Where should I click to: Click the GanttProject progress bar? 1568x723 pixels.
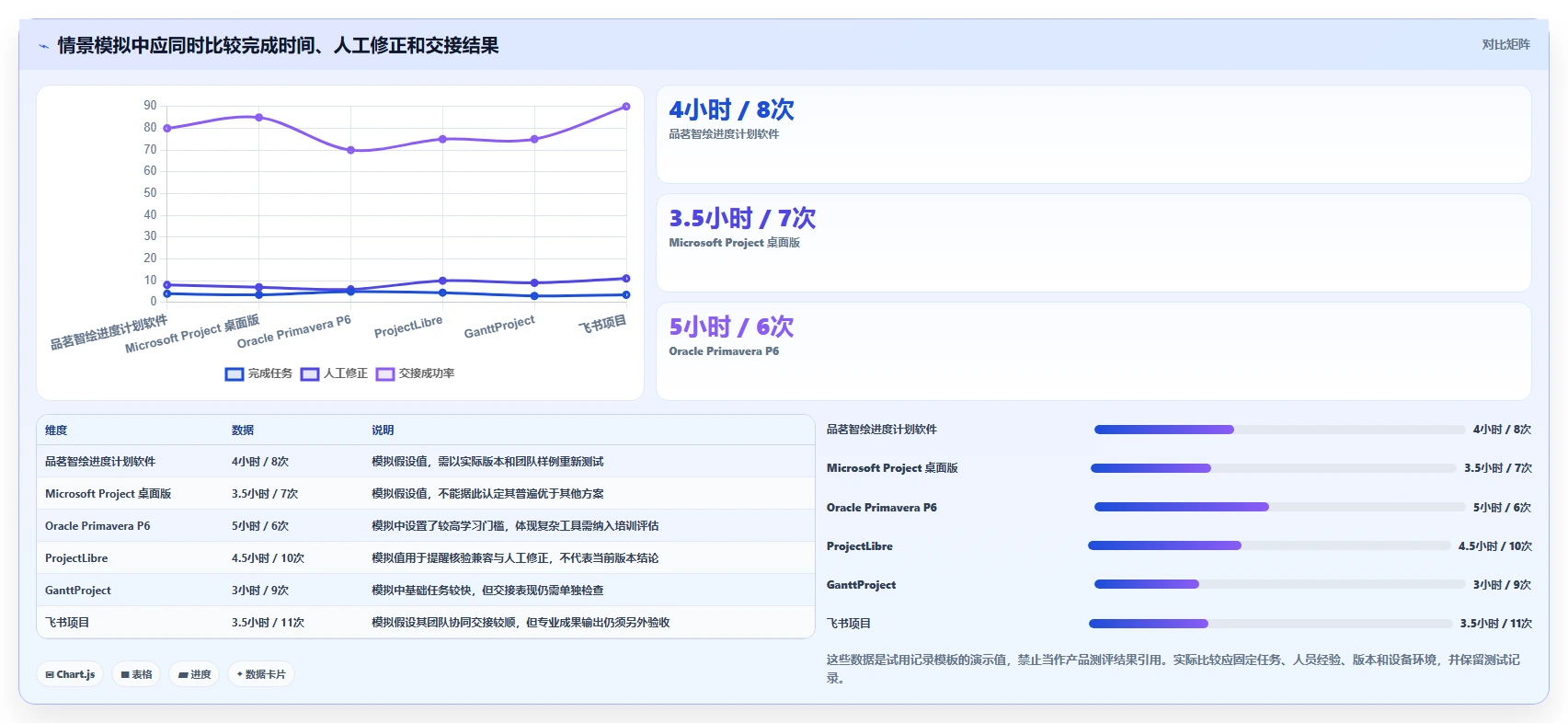pyautogui.click(x=1279, y=584)
